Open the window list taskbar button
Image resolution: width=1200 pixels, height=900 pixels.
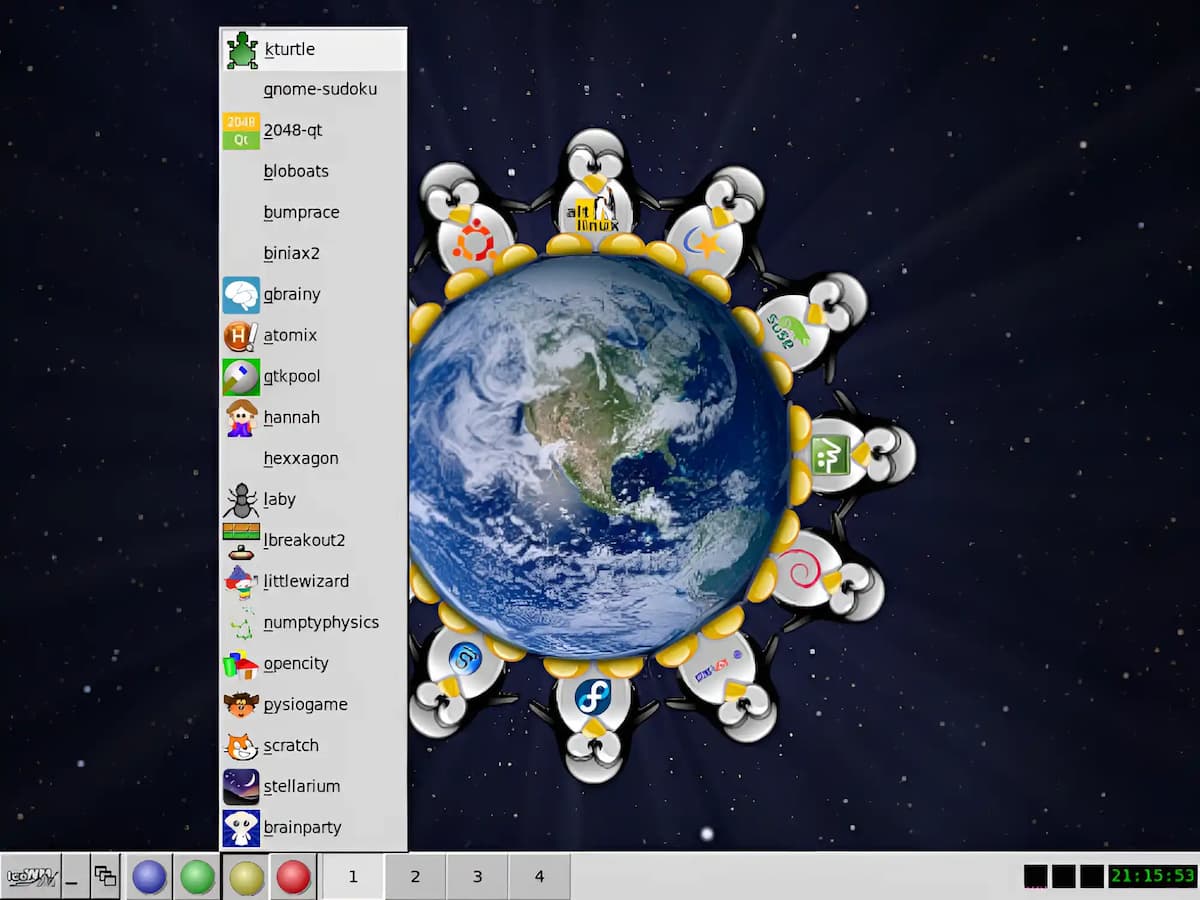coord(105,877)
